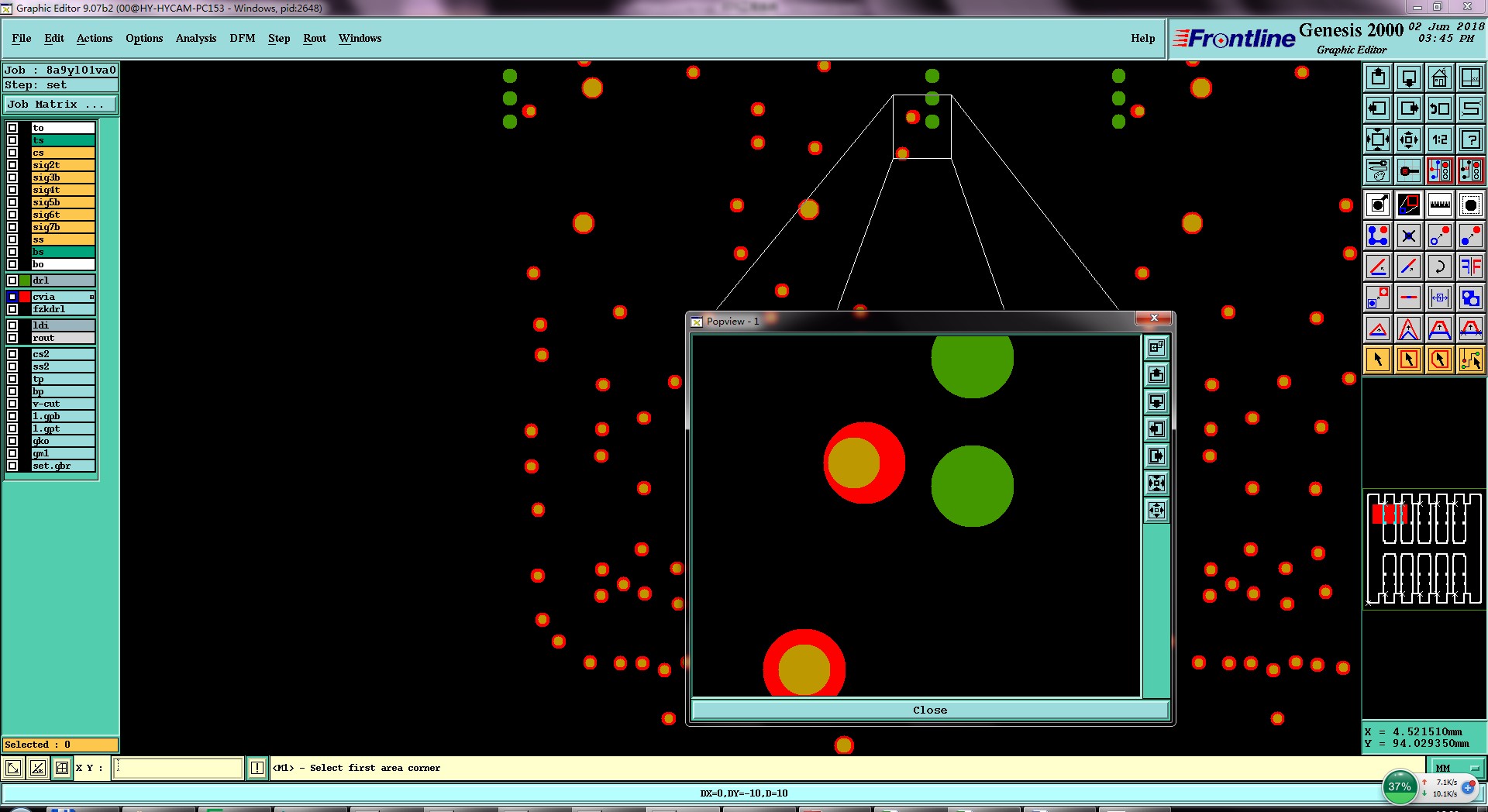Select the ruler measure tool
Image resolution: width=1488 pixels, height=812 pixels.
[x=1440, y=205]
